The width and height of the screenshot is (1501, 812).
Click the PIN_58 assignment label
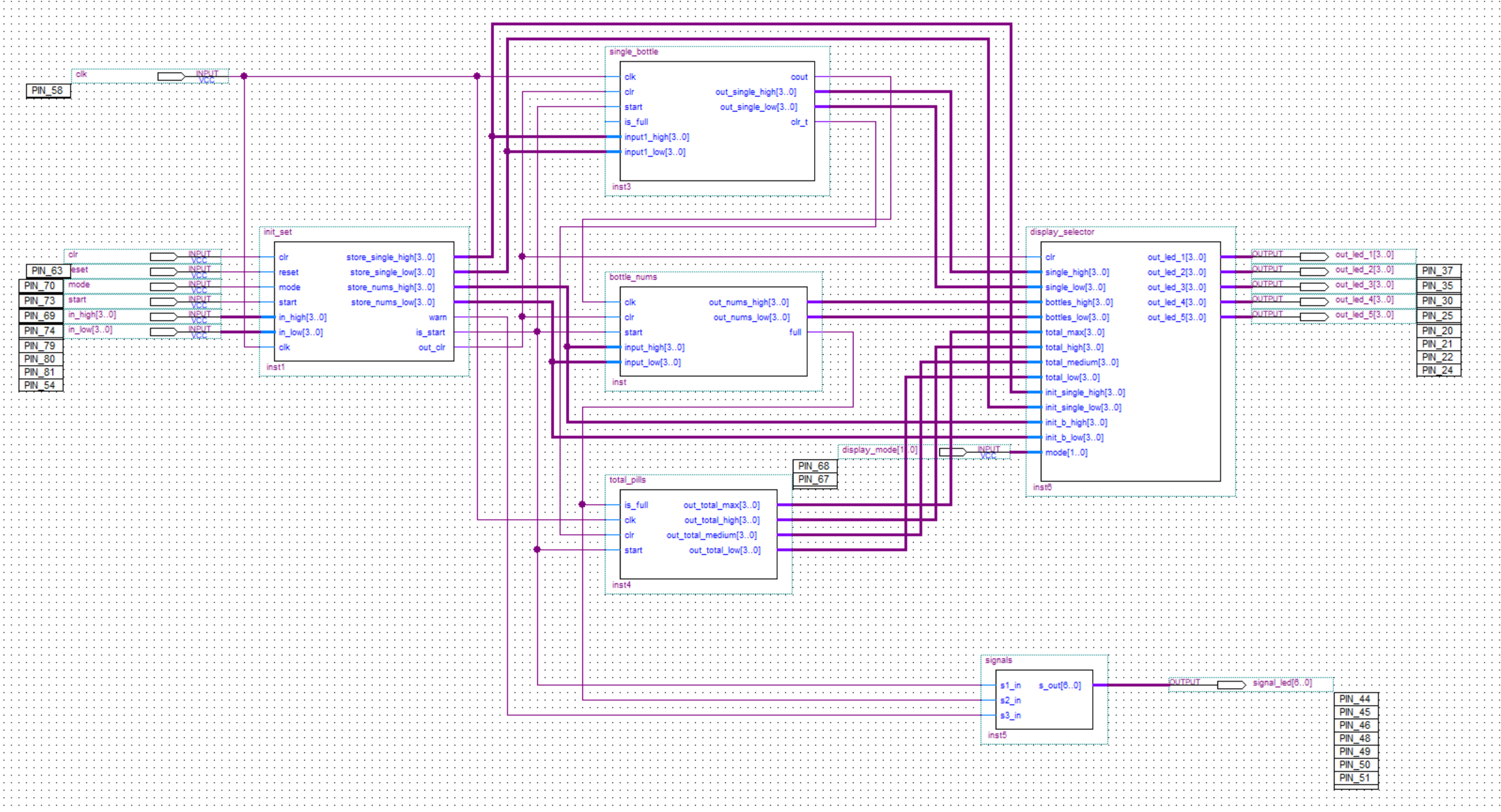(x=48, y=91)
